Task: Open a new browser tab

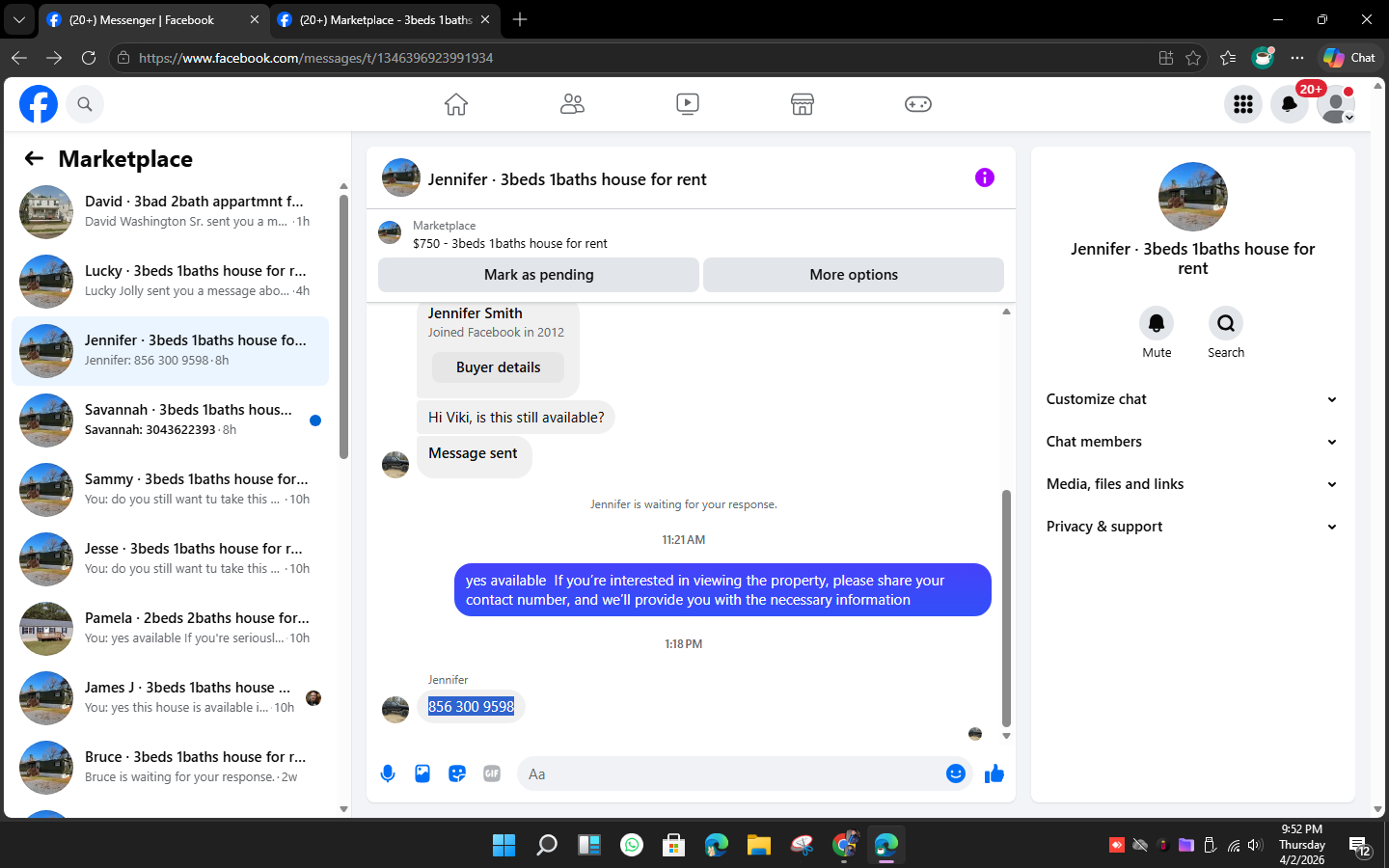Action: click(x=520, y=19)
